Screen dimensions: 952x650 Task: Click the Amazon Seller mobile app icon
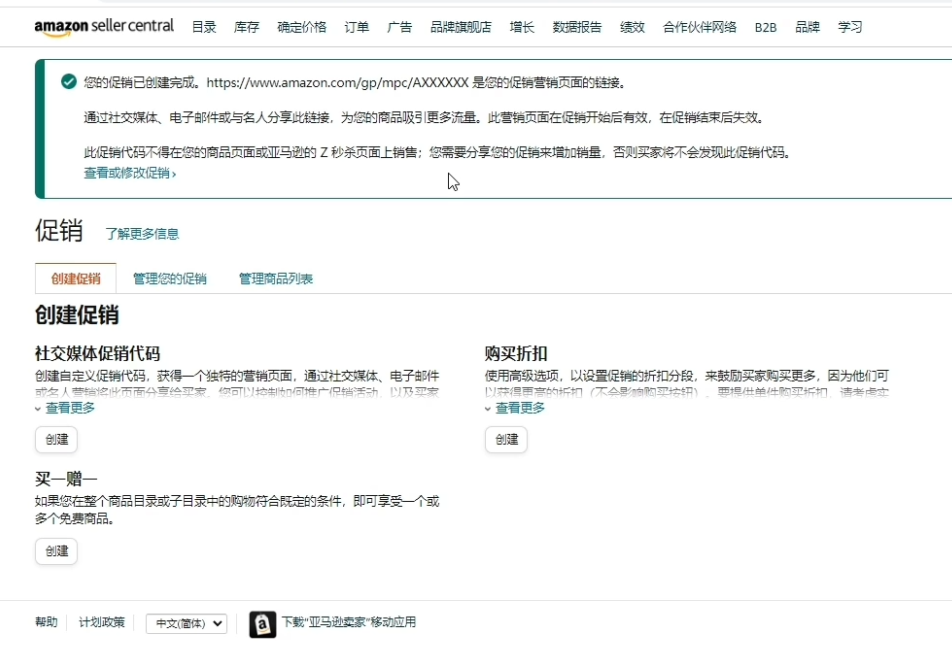click(262, 624)
